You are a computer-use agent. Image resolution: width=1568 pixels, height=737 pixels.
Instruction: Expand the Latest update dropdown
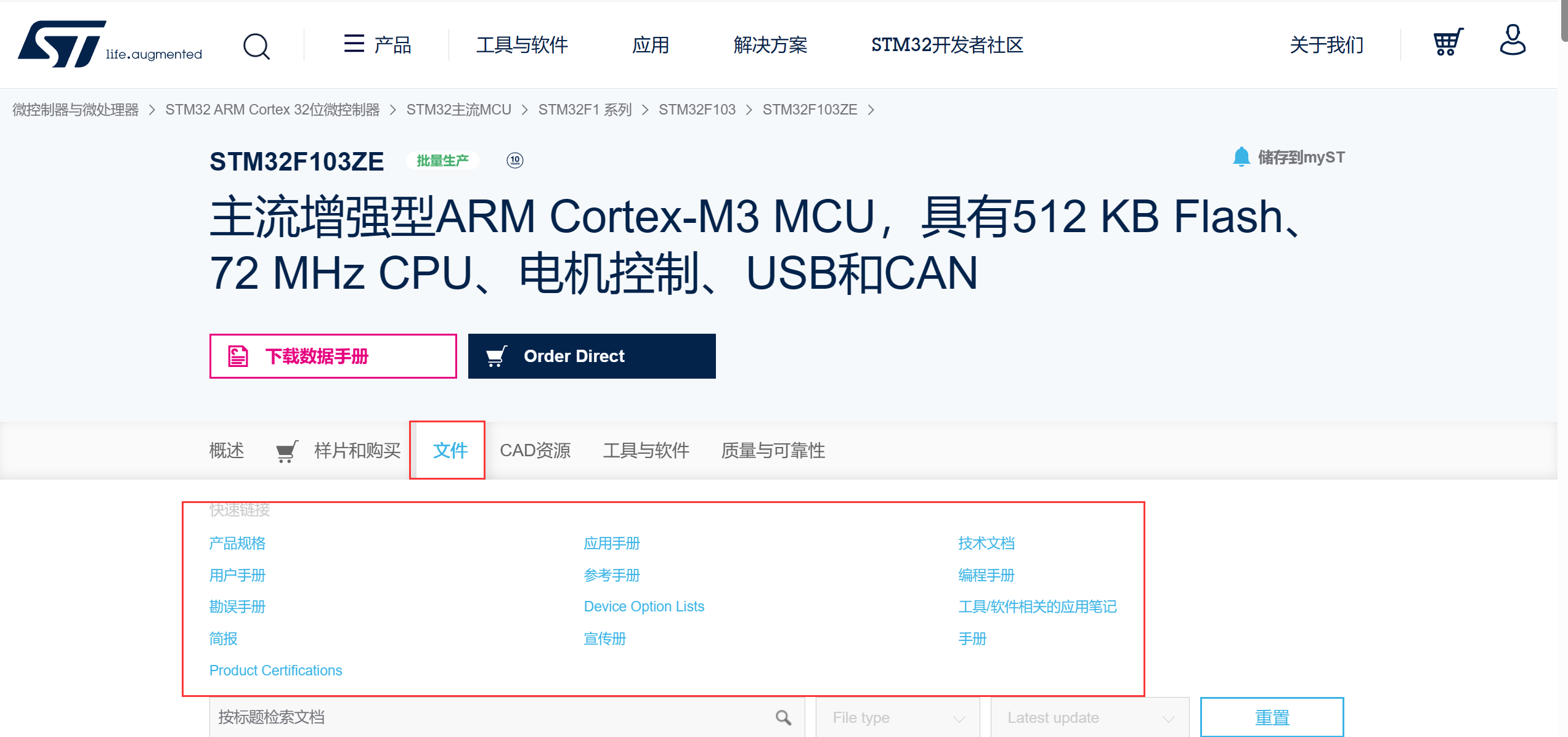pos(1089,718)
